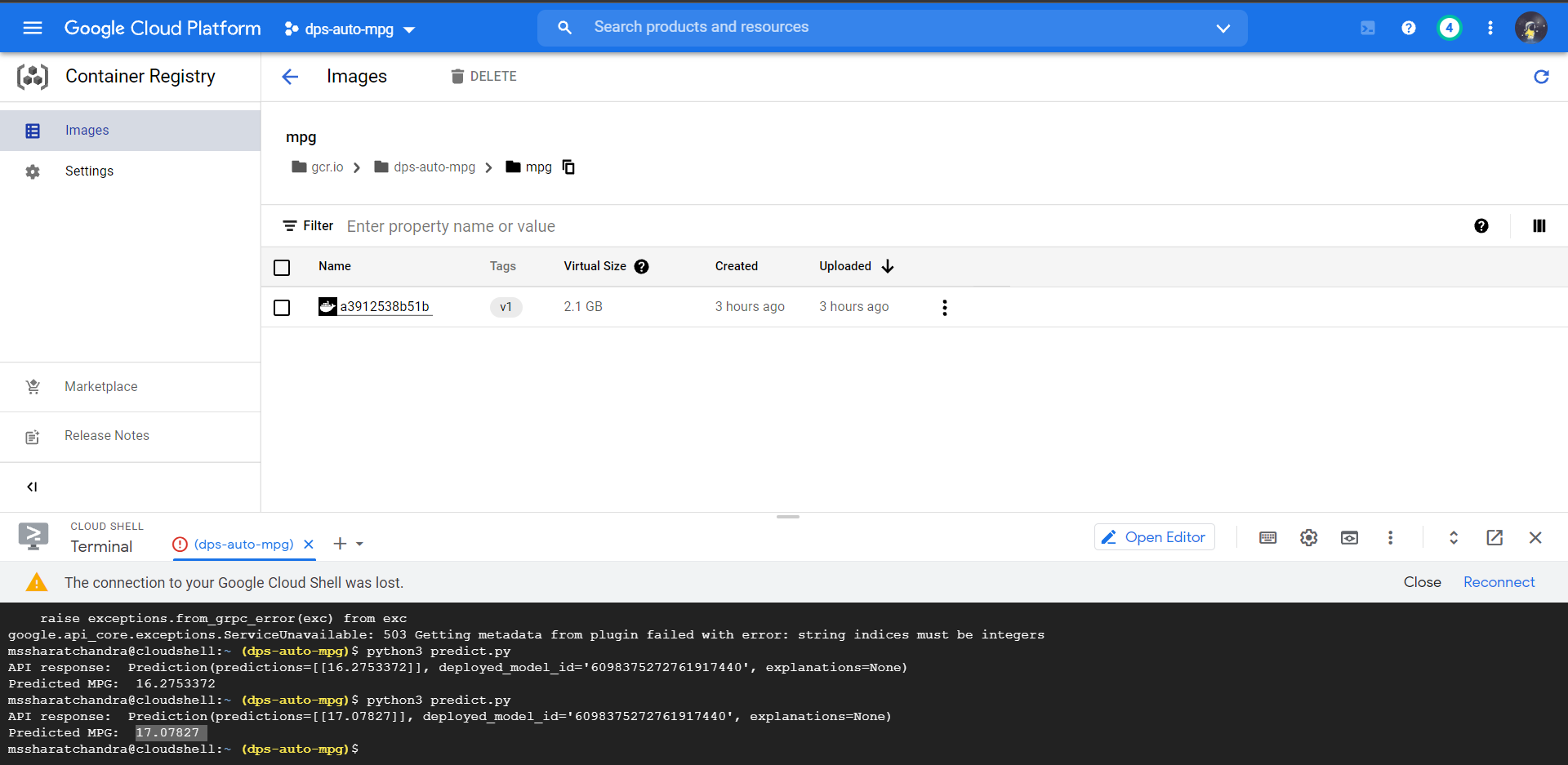The width and height of the screenshot is (1568, 765).
Task: Reconnect the lost Cloud Shell session
Action: point(1499,581)
